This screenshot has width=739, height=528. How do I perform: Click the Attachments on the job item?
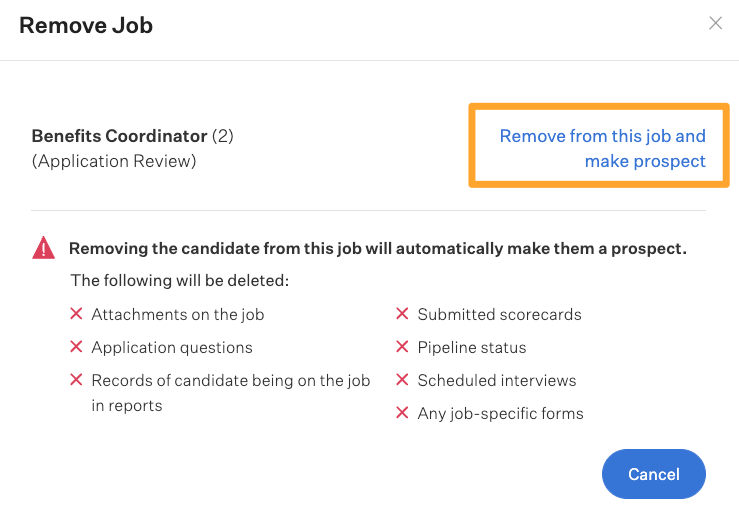pos(178,314)
